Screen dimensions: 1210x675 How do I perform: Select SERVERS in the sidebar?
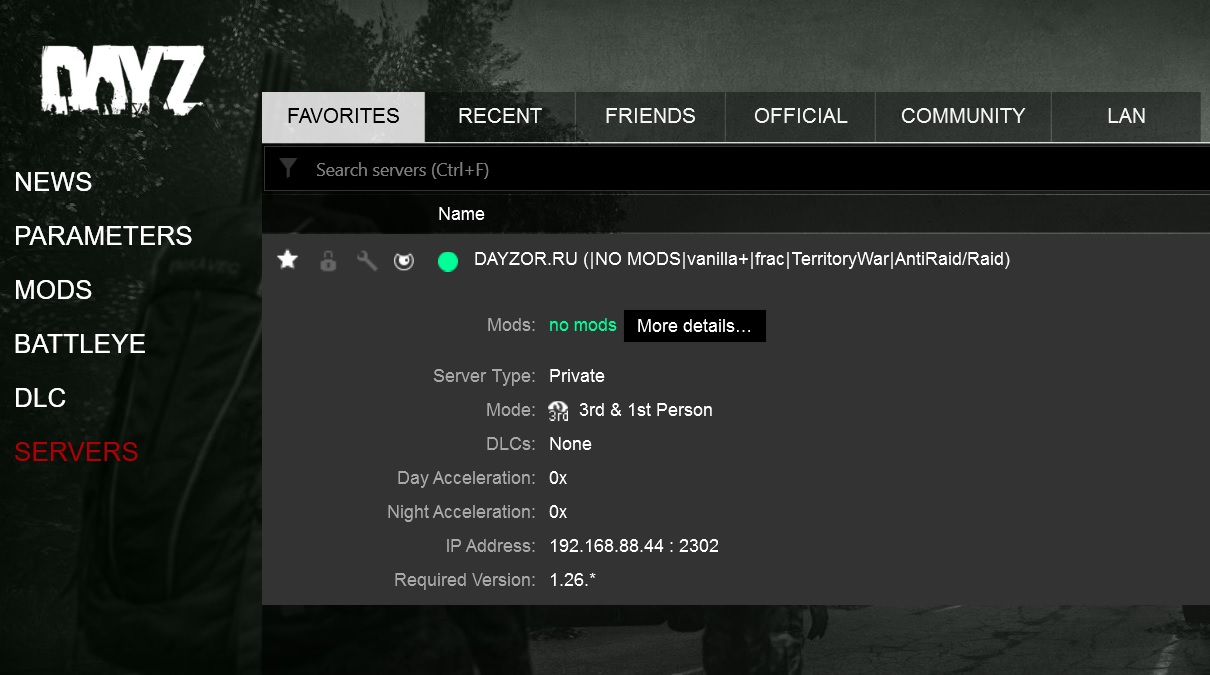76,452
